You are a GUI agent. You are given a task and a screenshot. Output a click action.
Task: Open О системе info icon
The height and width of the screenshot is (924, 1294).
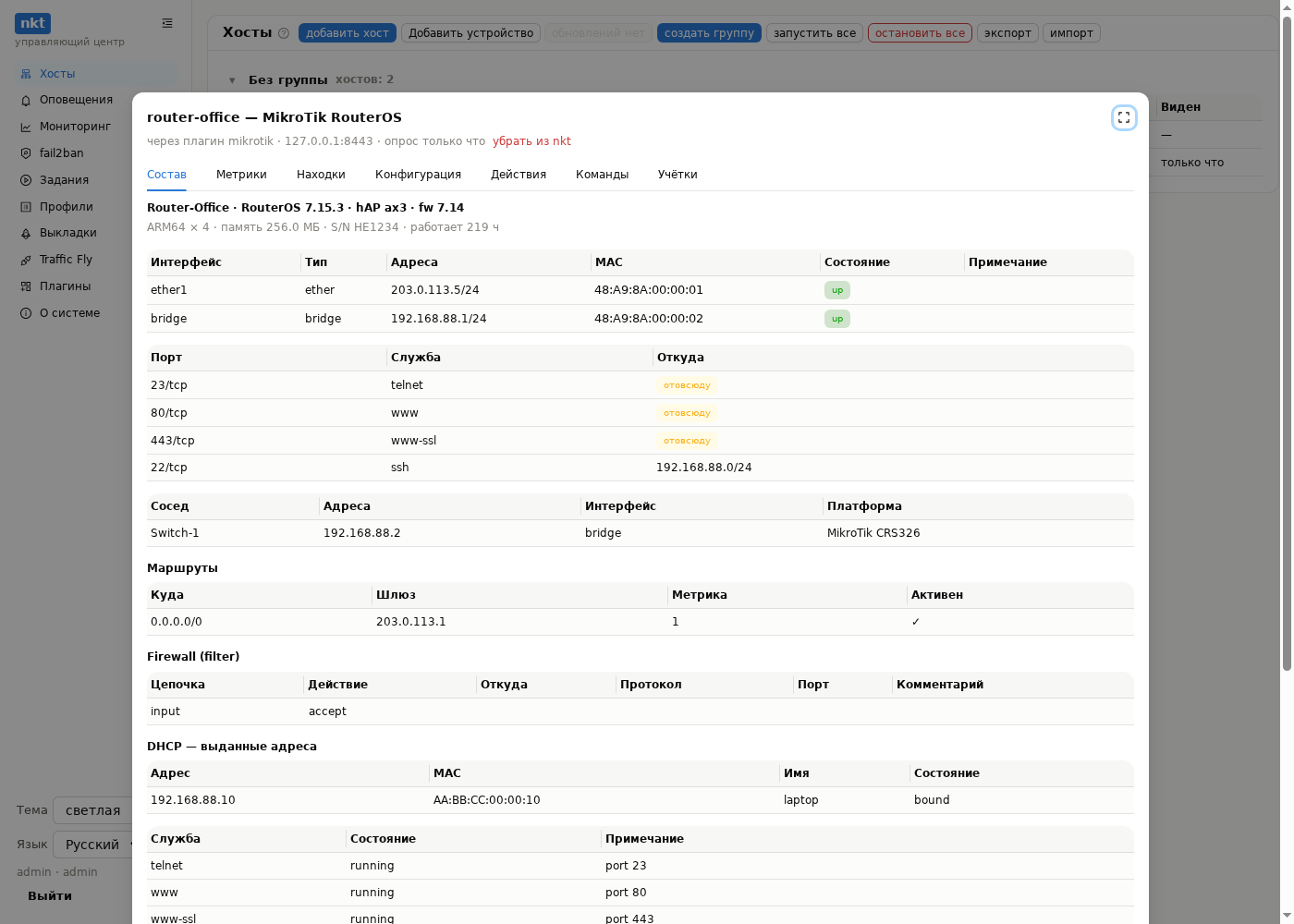click(x=26, y=313)
